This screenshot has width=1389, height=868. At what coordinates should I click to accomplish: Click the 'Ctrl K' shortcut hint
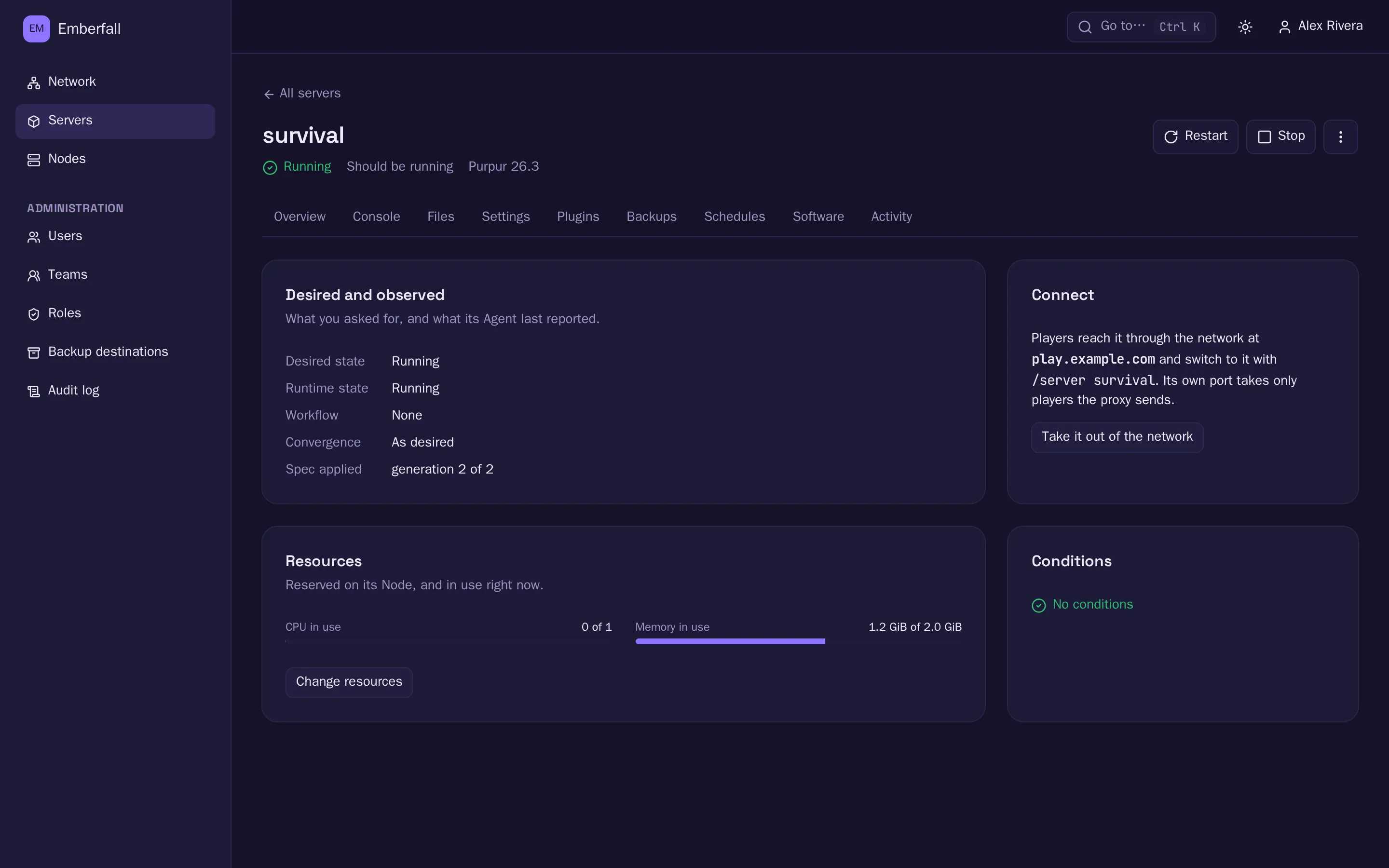point(1180,27)
